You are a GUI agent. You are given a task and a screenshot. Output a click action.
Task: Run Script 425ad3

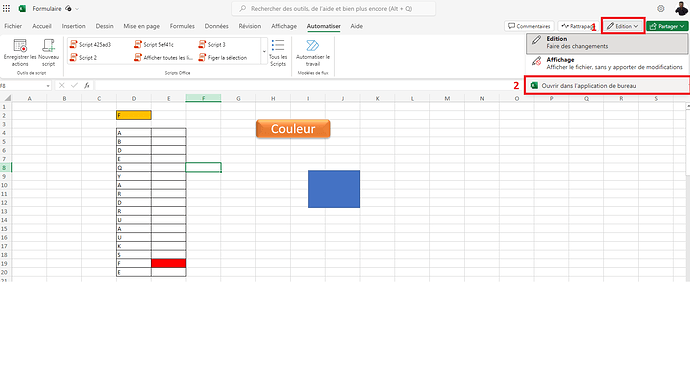click(x=91, y=44)
